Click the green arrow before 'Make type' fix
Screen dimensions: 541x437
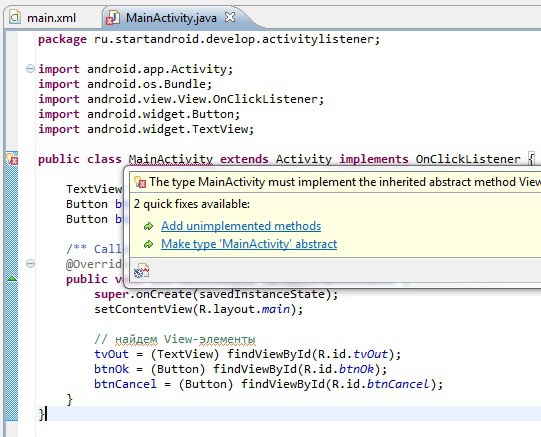pyautogui.click(x=148, y=244)
